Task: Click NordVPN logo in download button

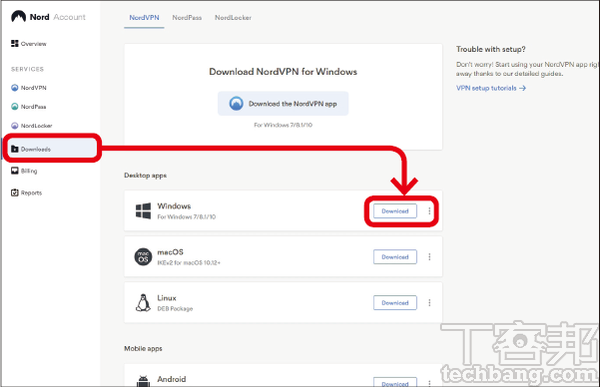Action: tap(236, 103)
